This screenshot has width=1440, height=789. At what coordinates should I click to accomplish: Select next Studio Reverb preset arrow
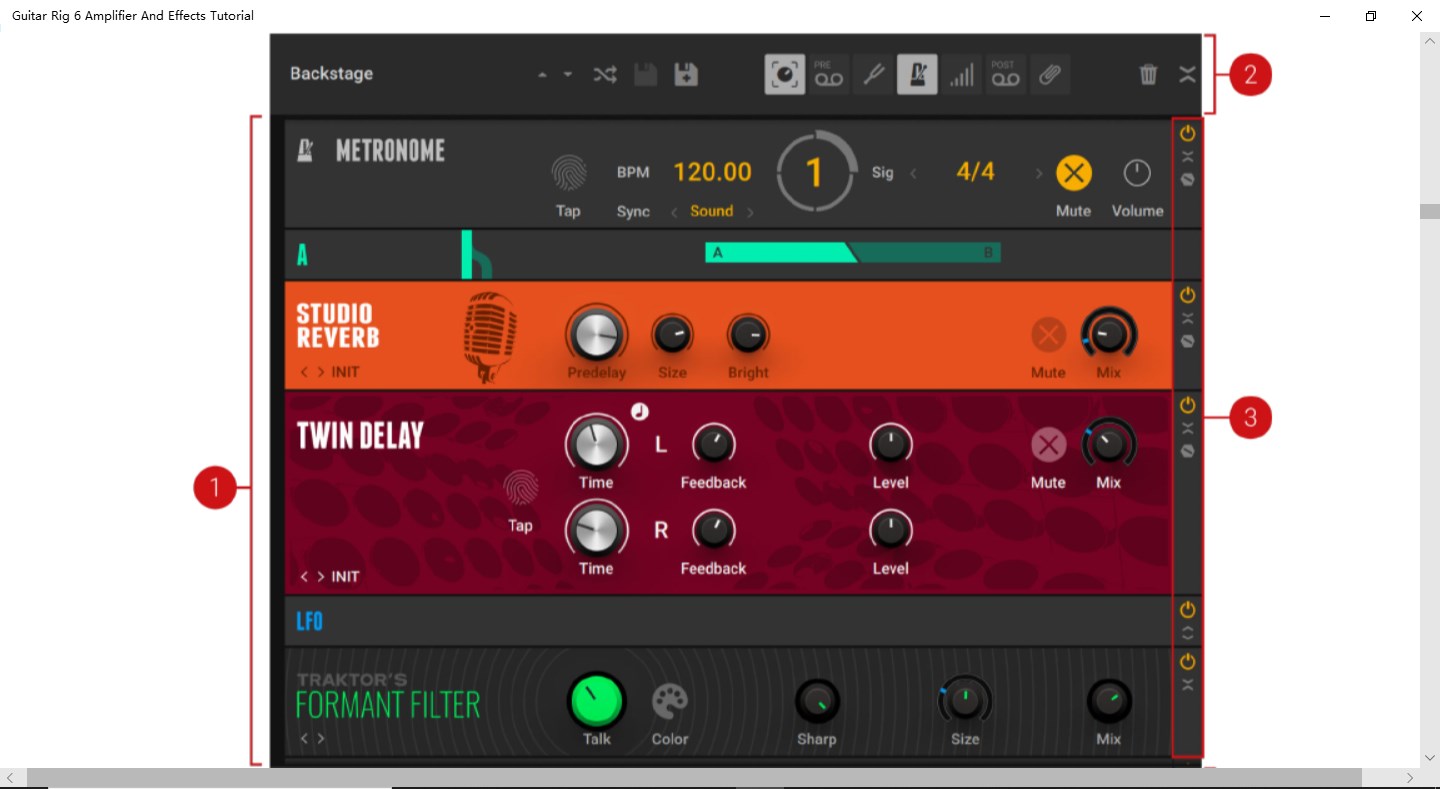(321, 372)
